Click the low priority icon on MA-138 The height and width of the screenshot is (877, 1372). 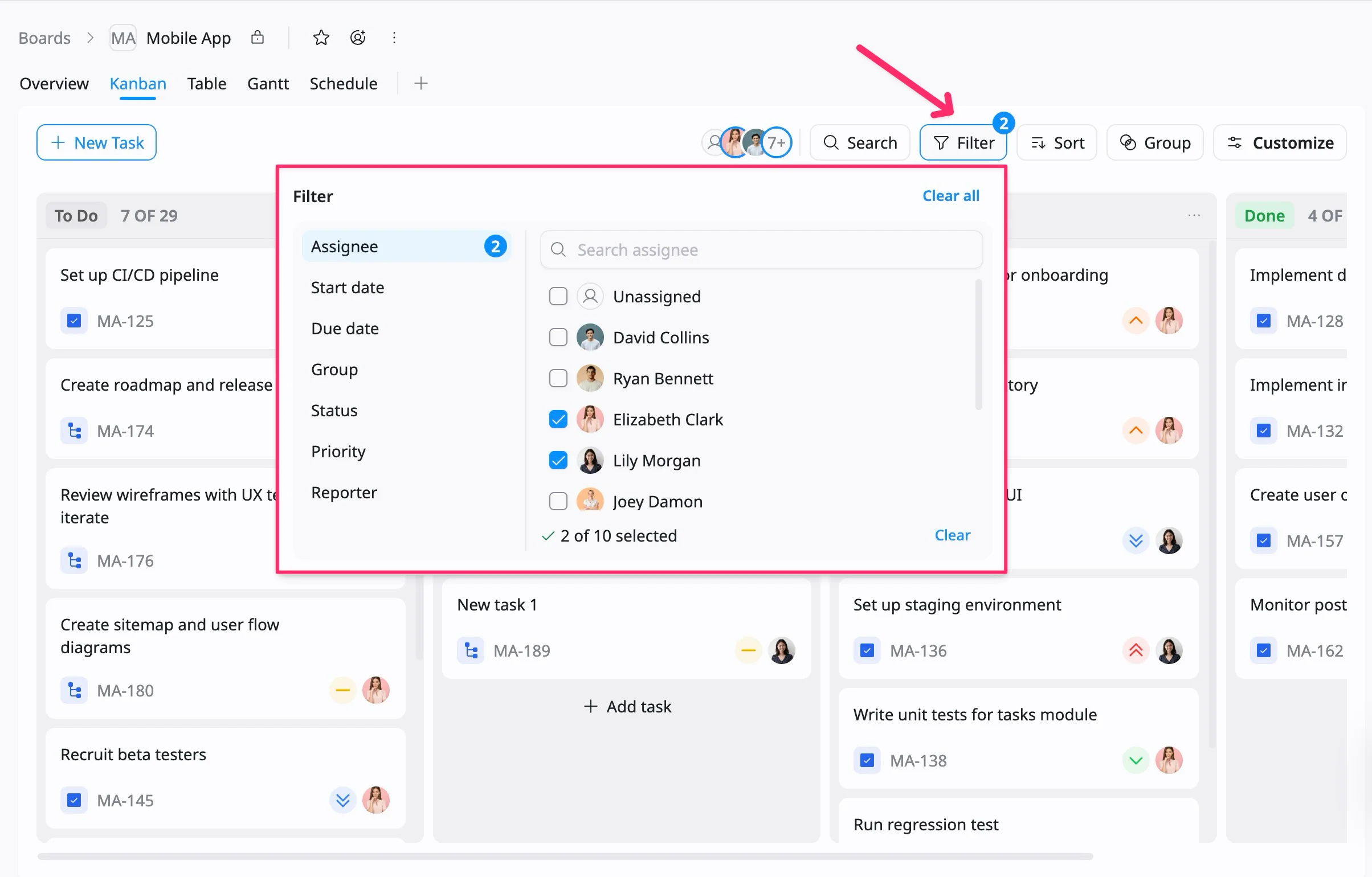(x=1136, y=760)
